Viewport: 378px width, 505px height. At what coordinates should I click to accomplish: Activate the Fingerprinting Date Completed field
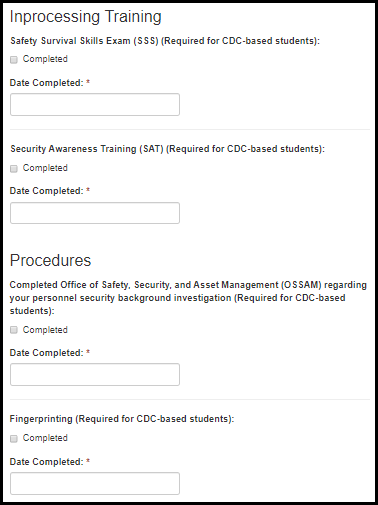pos(95,483)
